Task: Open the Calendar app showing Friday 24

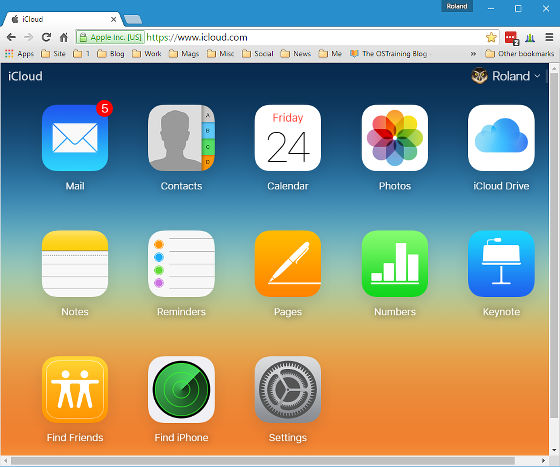Action: pyautogui.click(x=288, y=138)
